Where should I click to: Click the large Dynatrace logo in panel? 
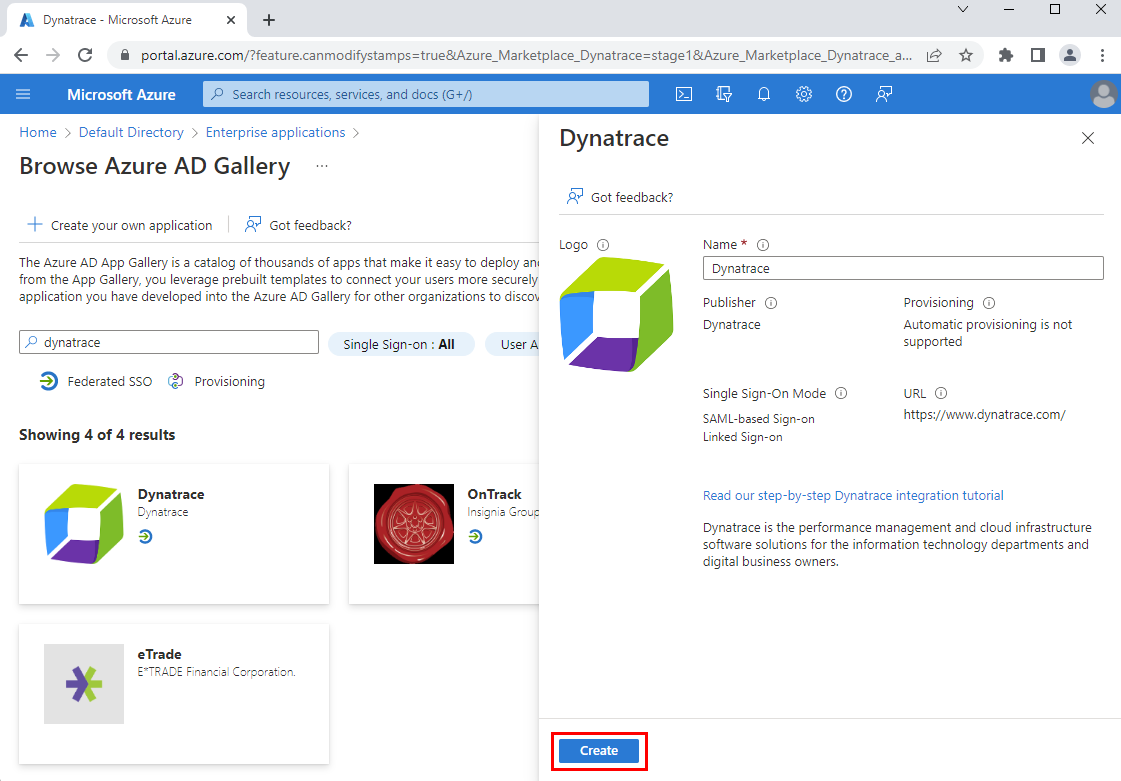[x=616, y=315]
